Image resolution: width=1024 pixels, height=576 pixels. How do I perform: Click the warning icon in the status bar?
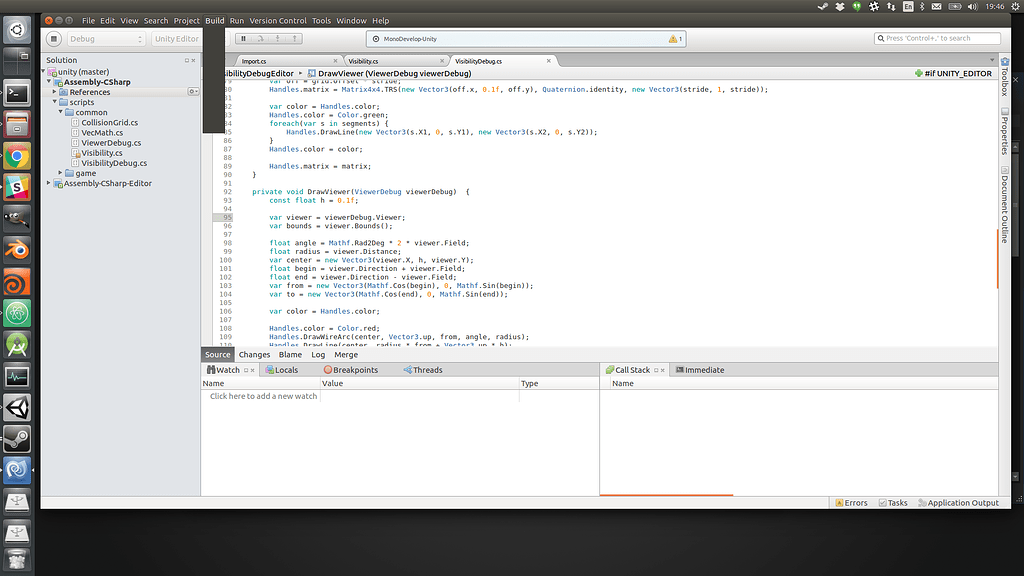point(673,39)
